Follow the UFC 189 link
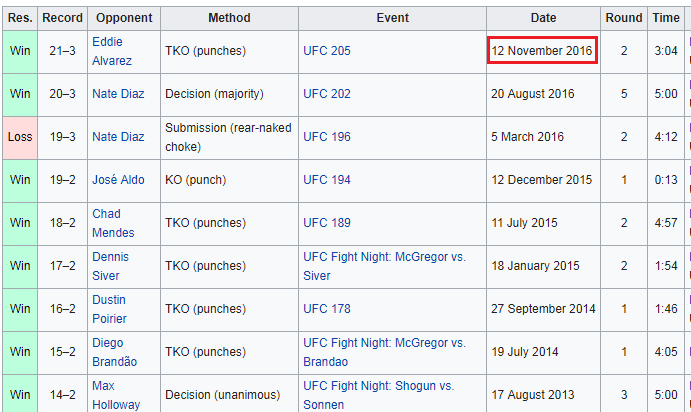691x412 pixels. pos(327,223)
